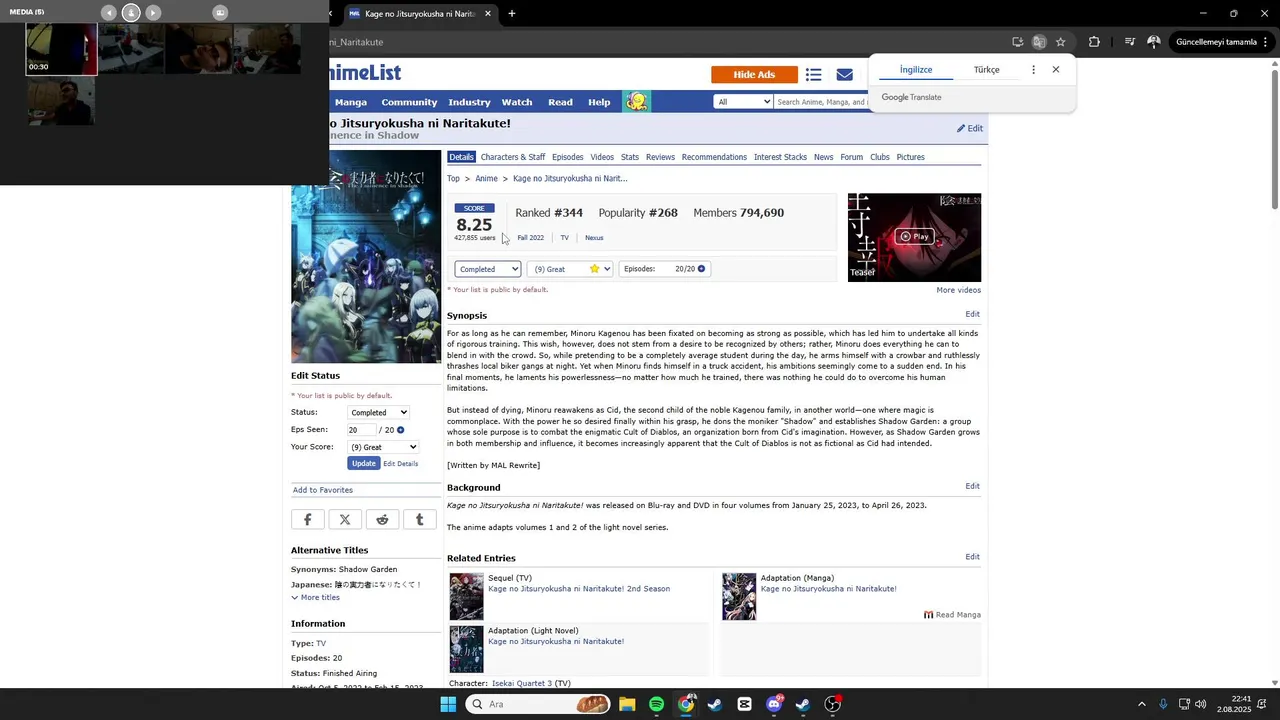
Task: Click the Google Translate address bar icon
Action: 1039,42
